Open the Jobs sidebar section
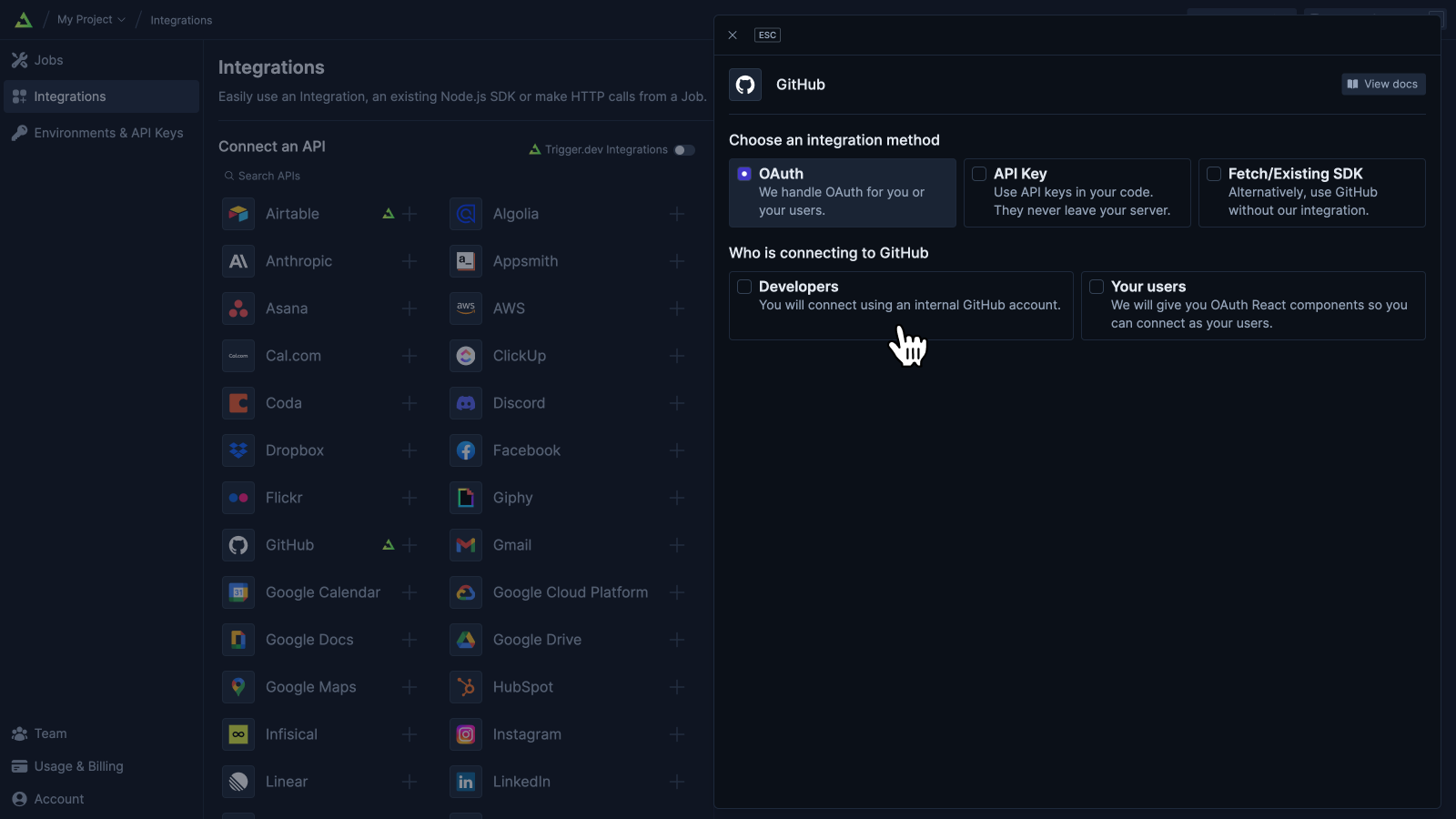The width and height of the screenshot is (1456, 819). [x=101, y=60]
